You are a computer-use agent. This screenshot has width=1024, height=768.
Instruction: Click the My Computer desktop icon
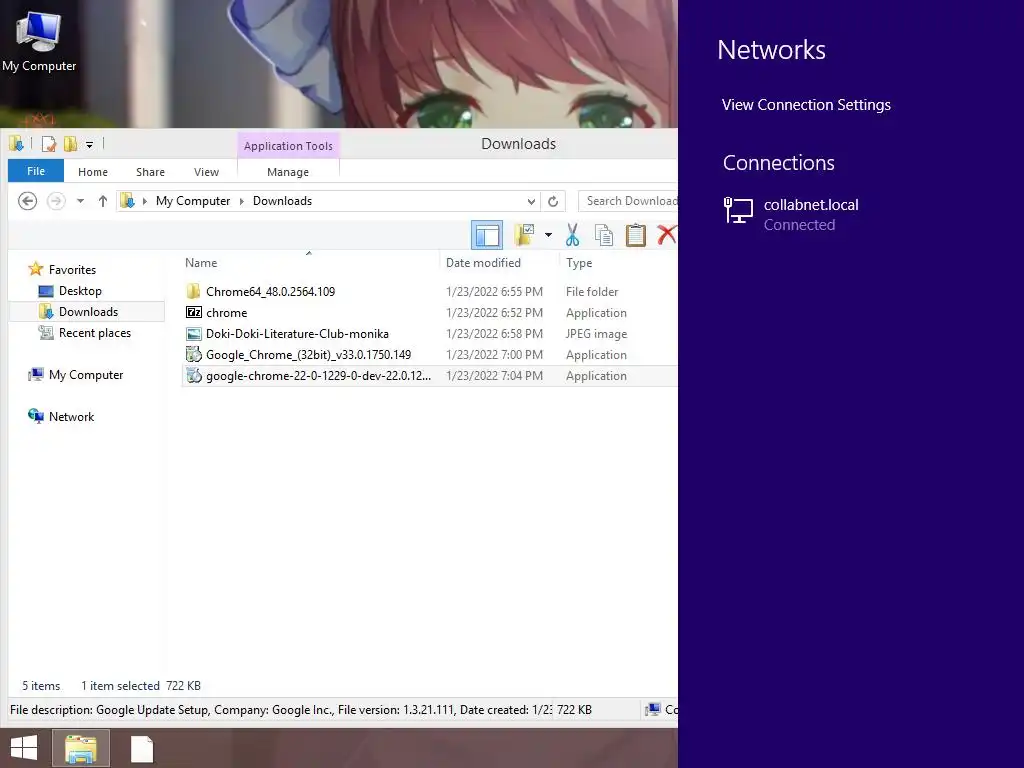point(39,40)
